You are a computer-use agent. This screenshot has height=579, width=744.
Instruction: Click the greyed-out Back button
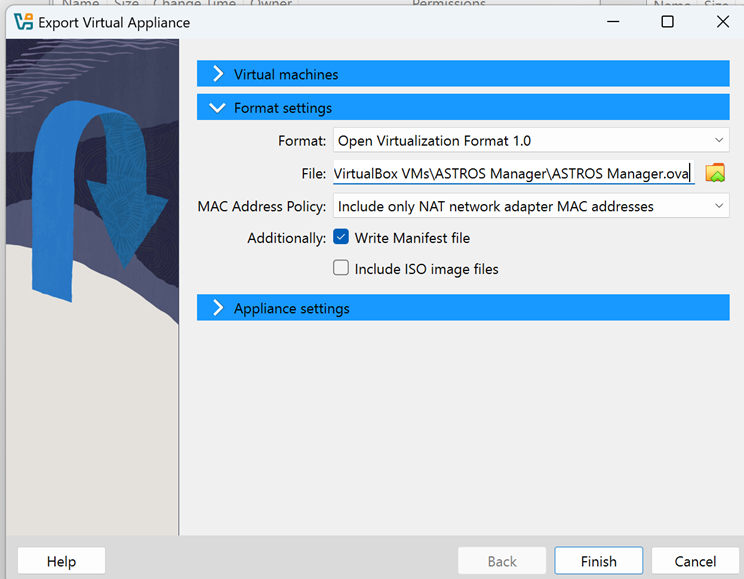[502, 561]
